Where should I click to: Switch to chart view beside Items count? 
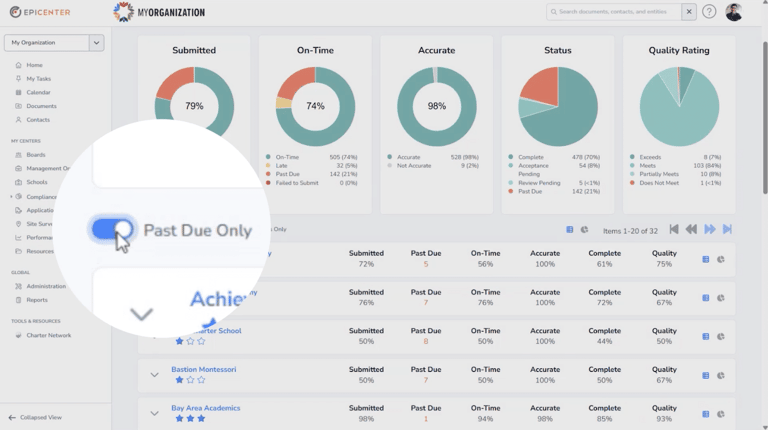pyautogui.click(x=584, y=230)
